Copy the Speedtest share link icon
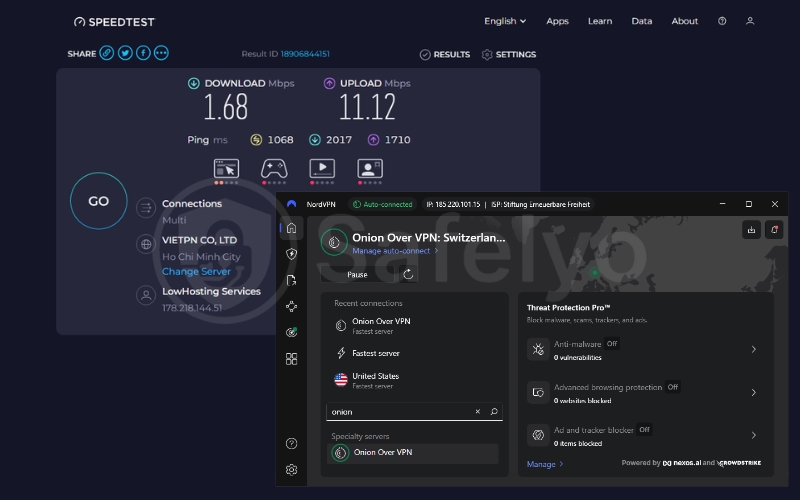 tap(107, 53)
